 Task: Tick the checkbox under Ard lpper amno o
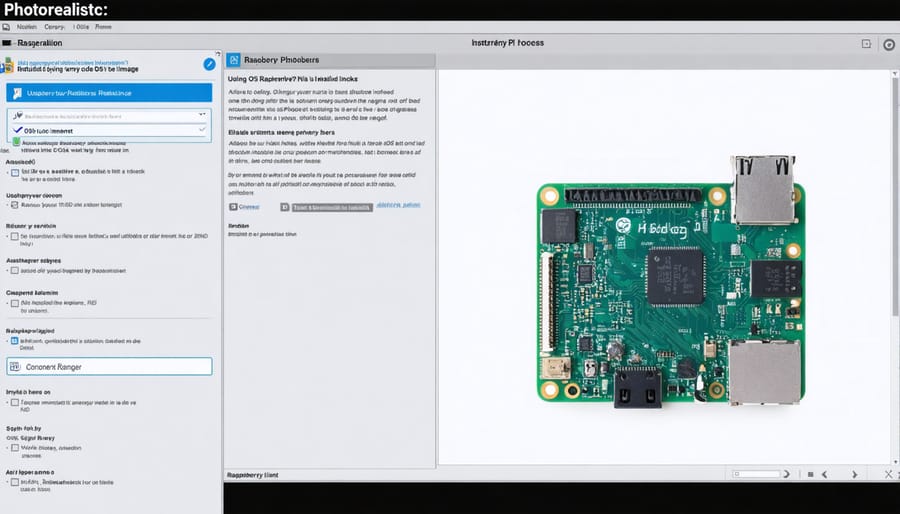pos(15,482)
